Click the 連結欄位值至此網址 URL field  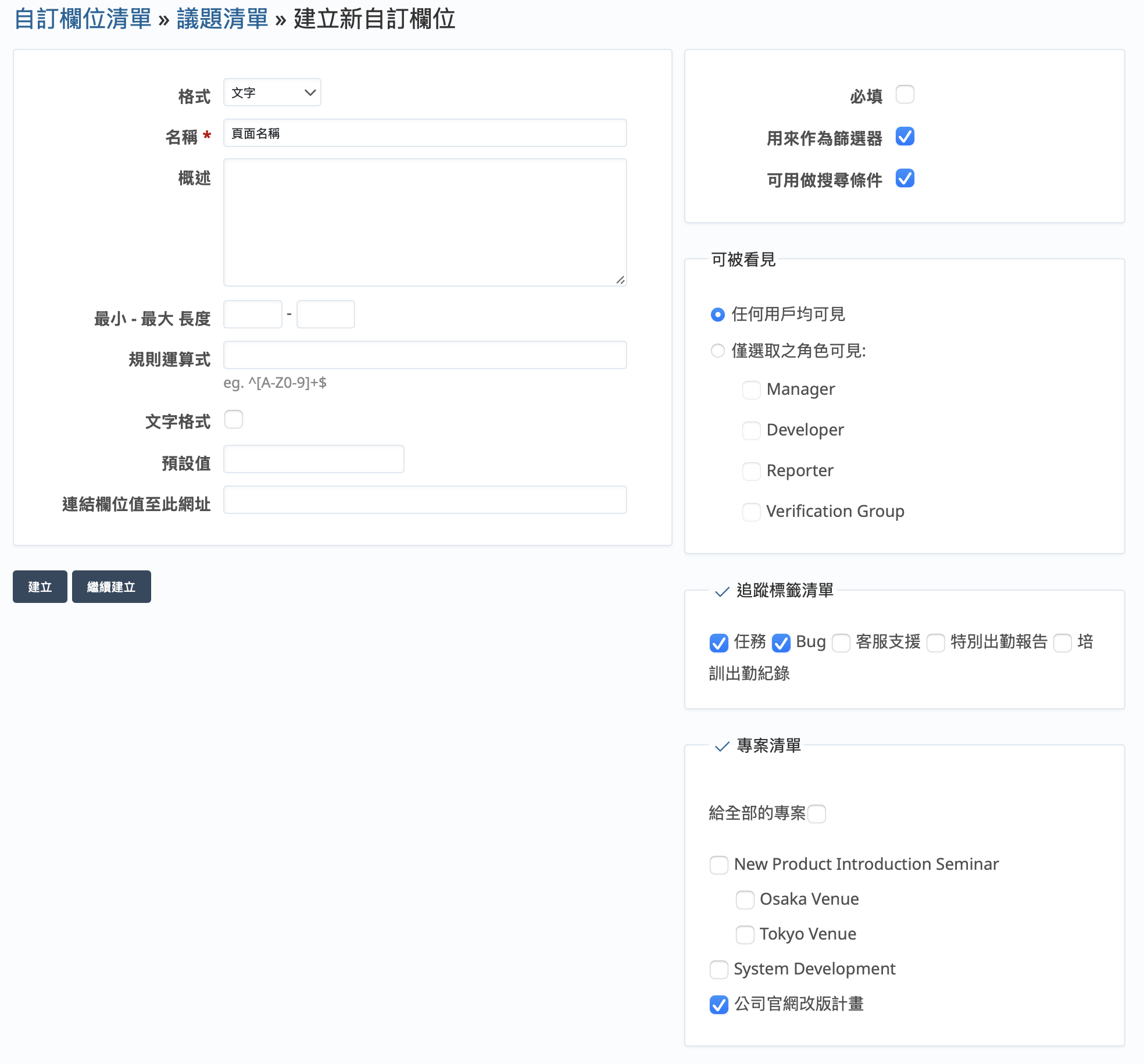point(425,499)
